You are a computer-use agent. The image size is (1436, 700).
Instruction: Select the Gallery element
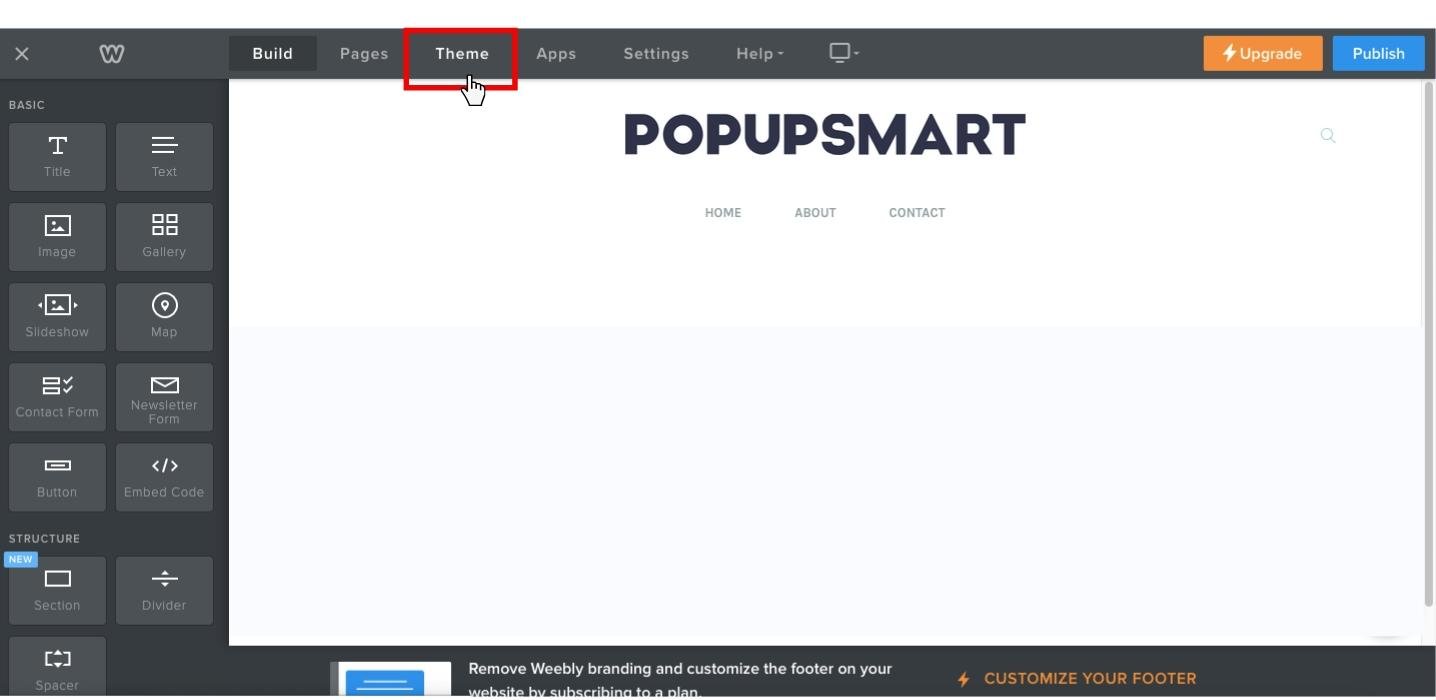point(164,237)
